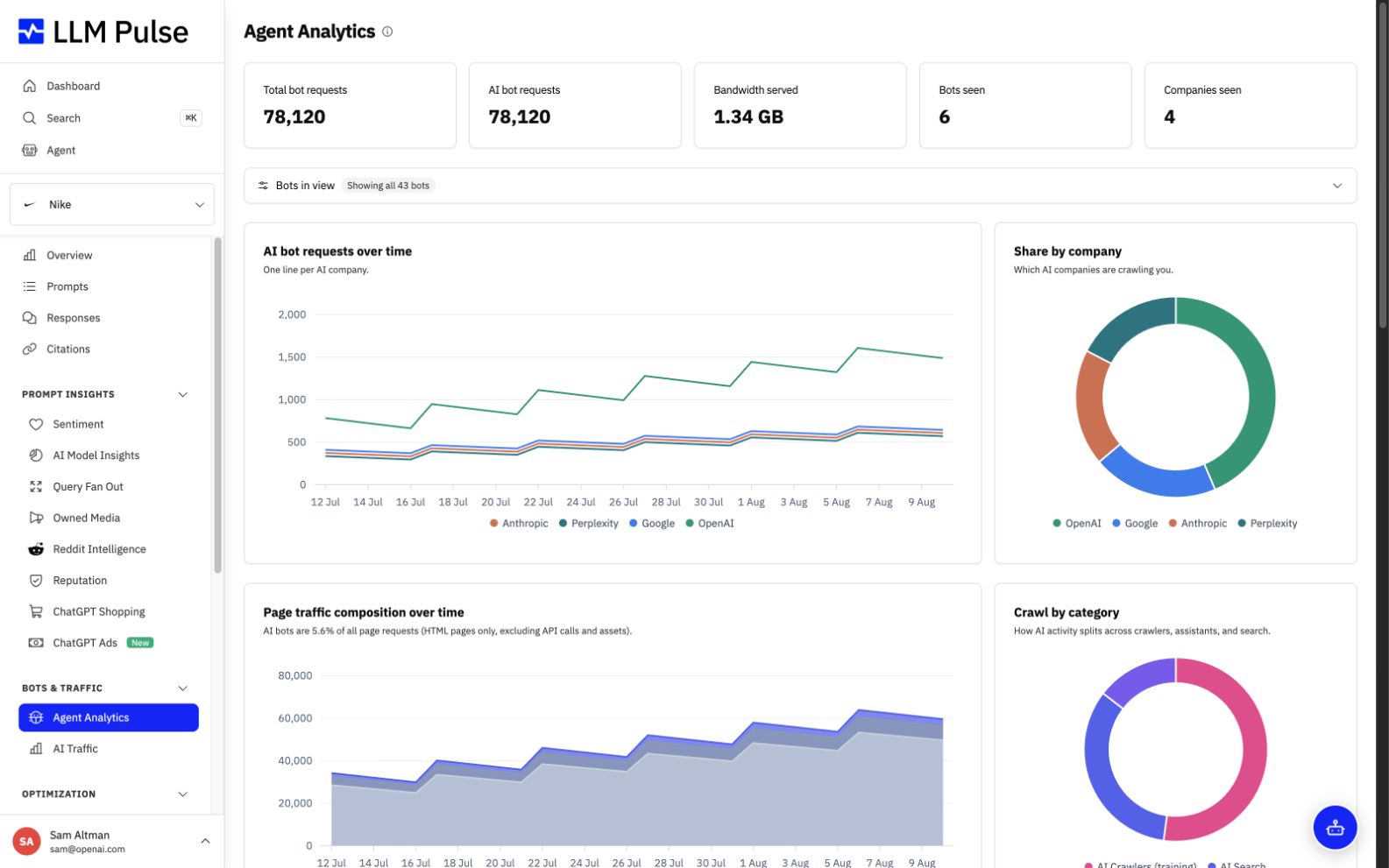Toggle Anthropic in Share by company legend
Viewport: 1389px width, 868px height.
[1197, 523]
